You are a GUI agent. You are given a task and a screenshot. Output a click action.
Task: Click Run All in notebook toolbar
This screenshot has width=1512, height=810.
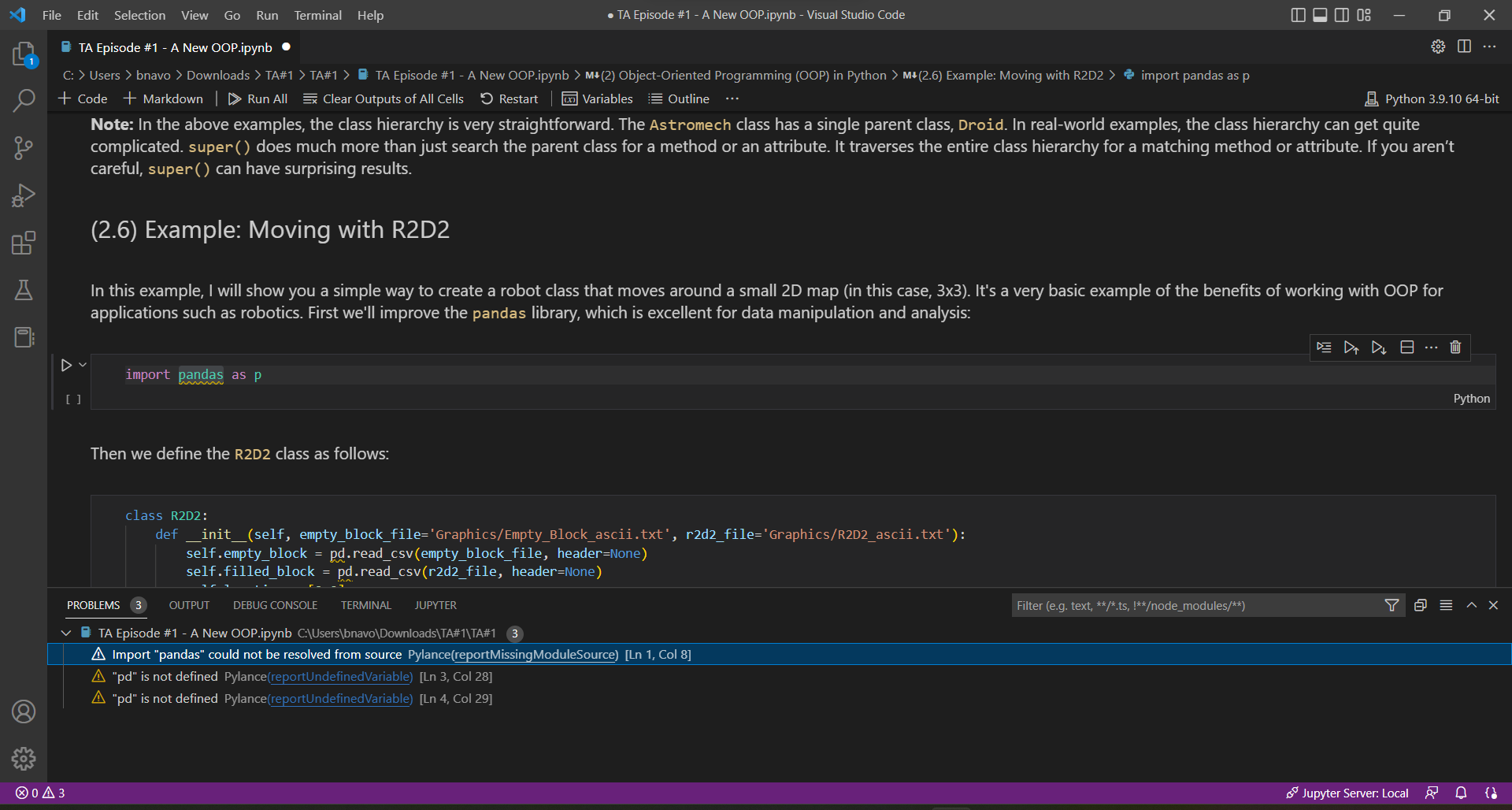[258, 98]
